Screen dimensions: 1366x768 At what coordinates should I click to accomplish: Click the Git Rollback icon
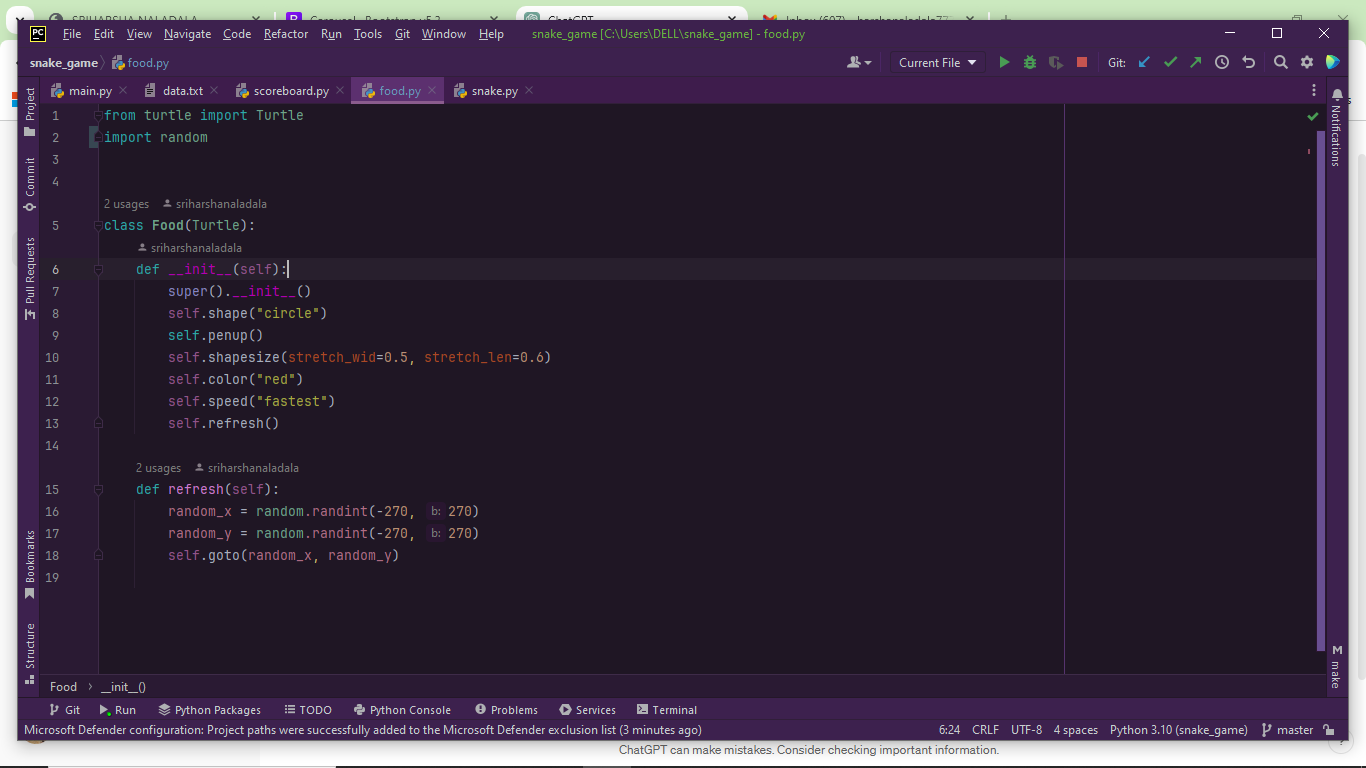pos(1248,62)
